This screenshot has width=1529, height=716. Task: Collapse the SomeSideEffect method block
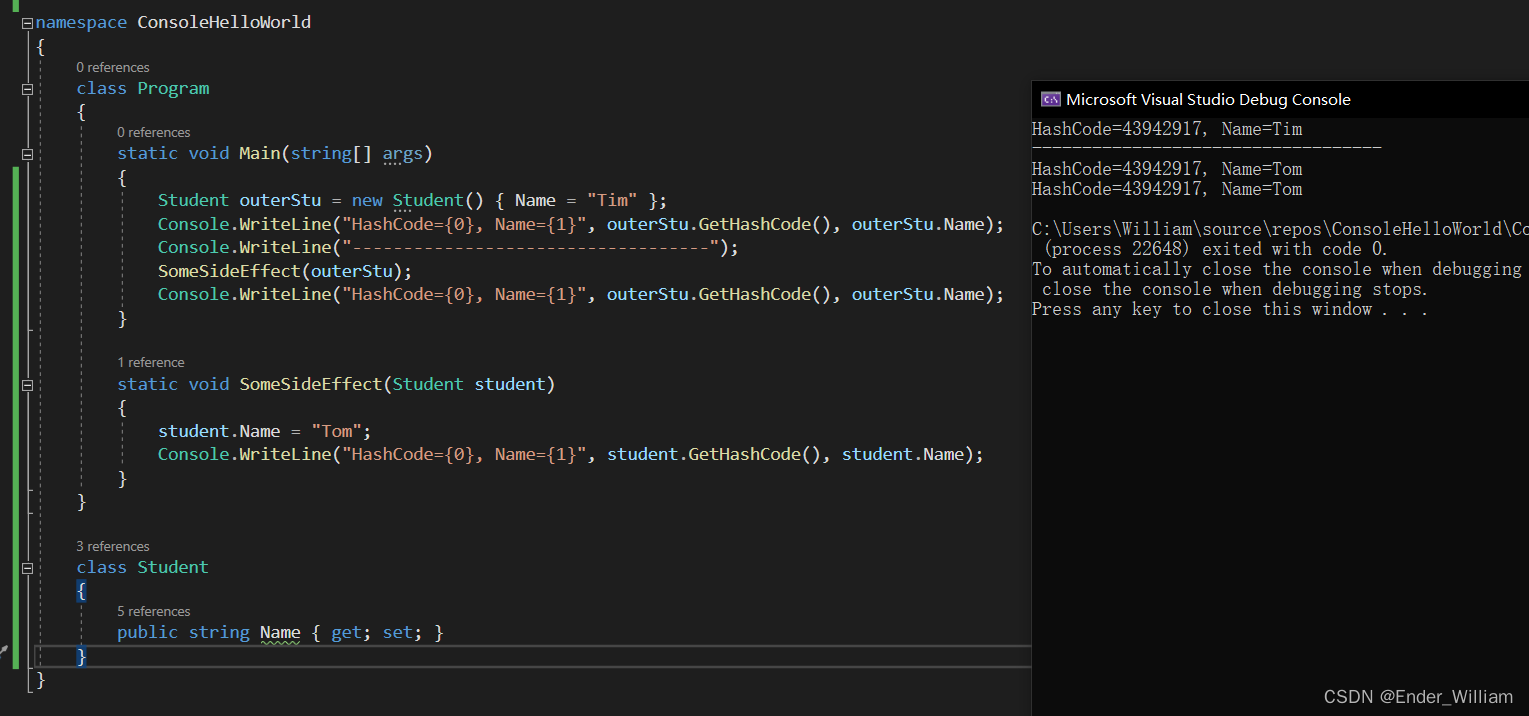[27, 385]
